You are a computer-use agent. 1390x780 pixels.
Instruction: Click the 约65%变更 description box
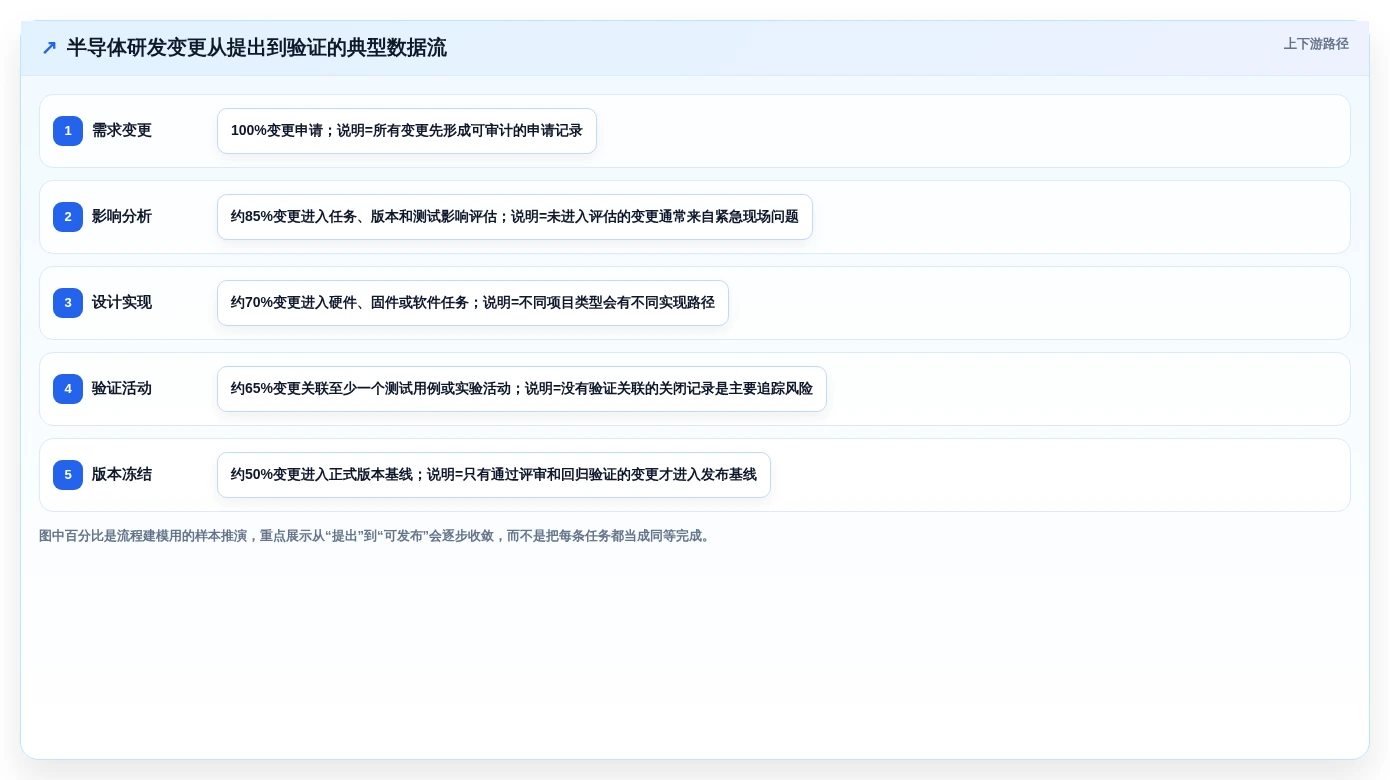point(522,389)
